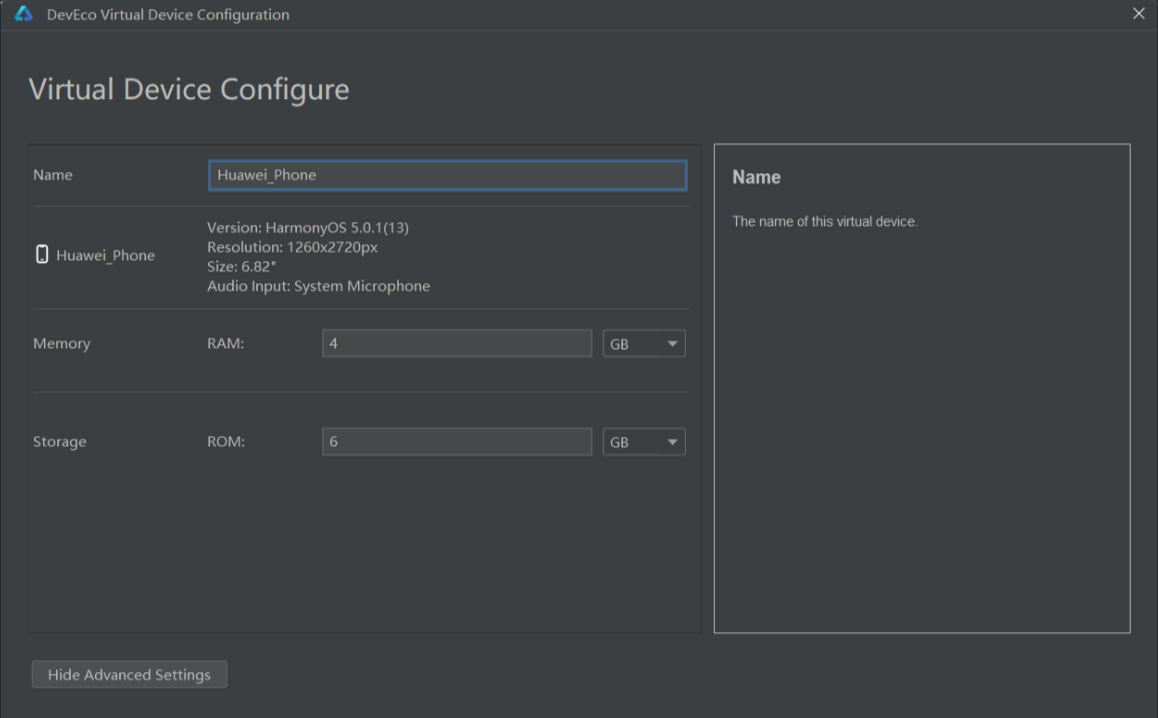Open the ROM unit GB dropdown
Image resolution: width=1158 pixels, height=718 pixels.
[644, 442]
